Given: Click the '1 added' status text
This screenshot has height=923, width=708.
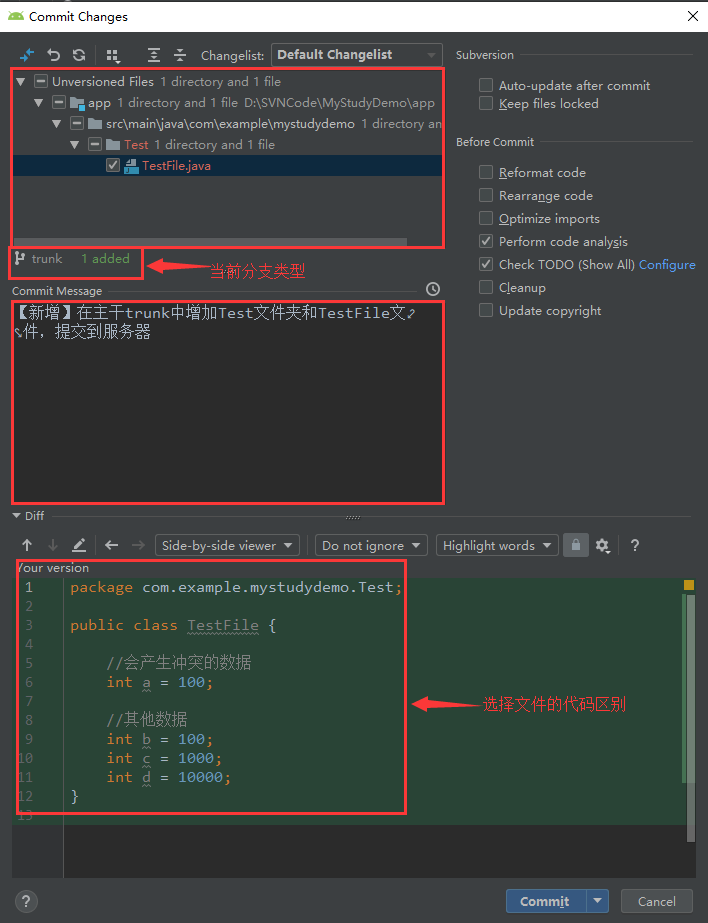Looking at the screenshot, I should pos(105,258).
